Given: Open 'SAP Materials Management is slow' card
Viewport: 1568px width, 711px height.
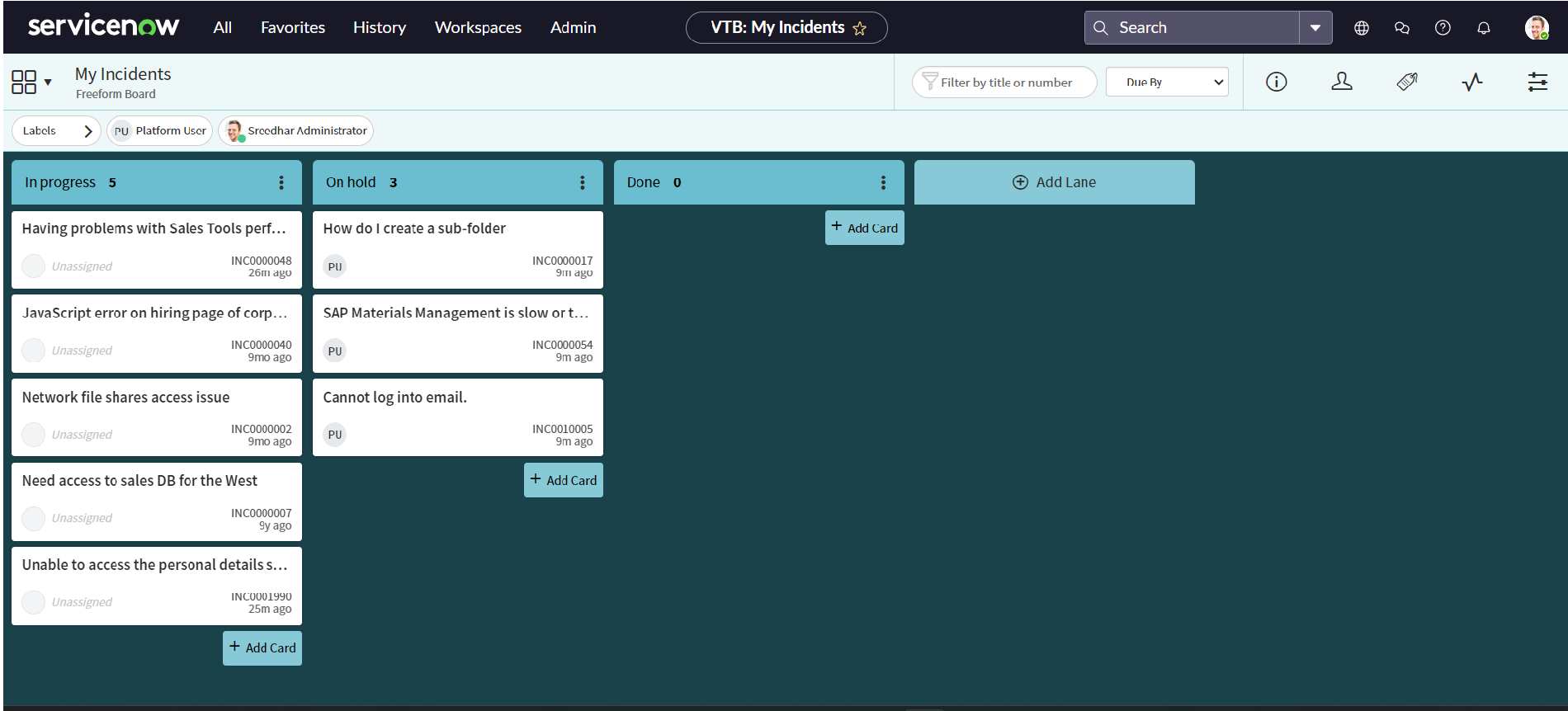Looking at the screenshot, I should 458,334.
